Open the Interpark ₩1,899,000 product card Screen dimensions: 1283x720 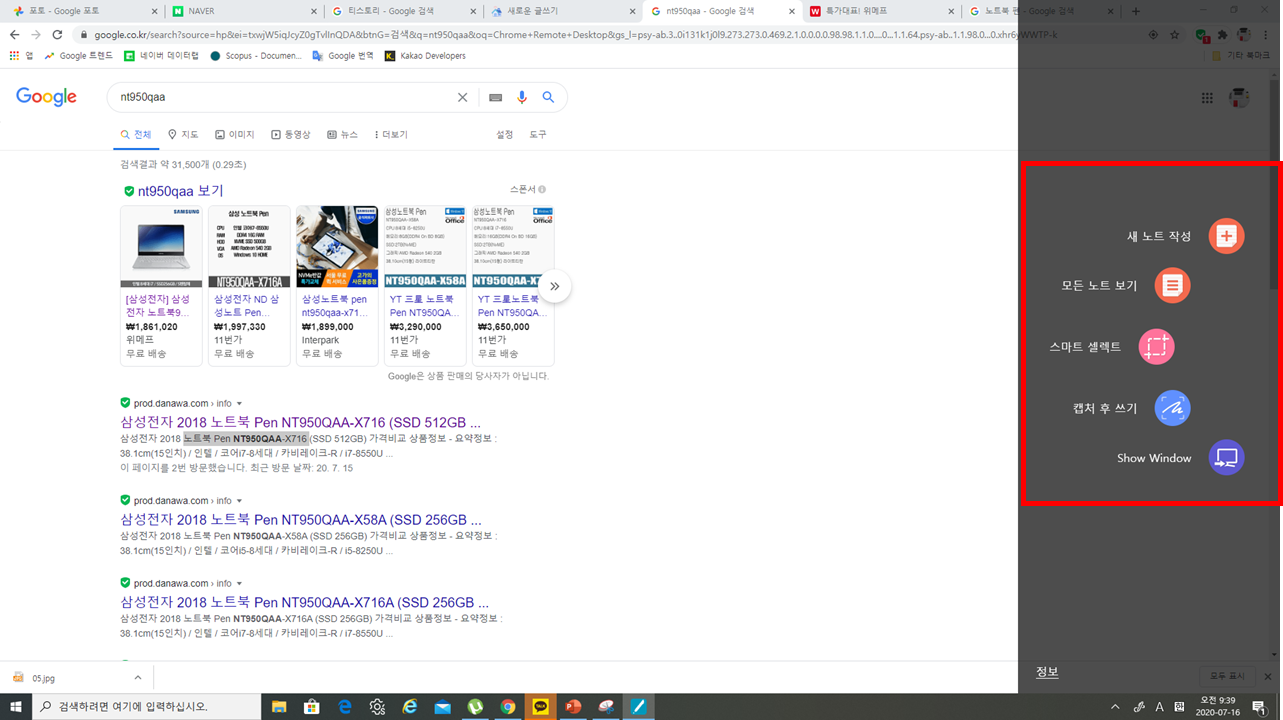[337, 285]
